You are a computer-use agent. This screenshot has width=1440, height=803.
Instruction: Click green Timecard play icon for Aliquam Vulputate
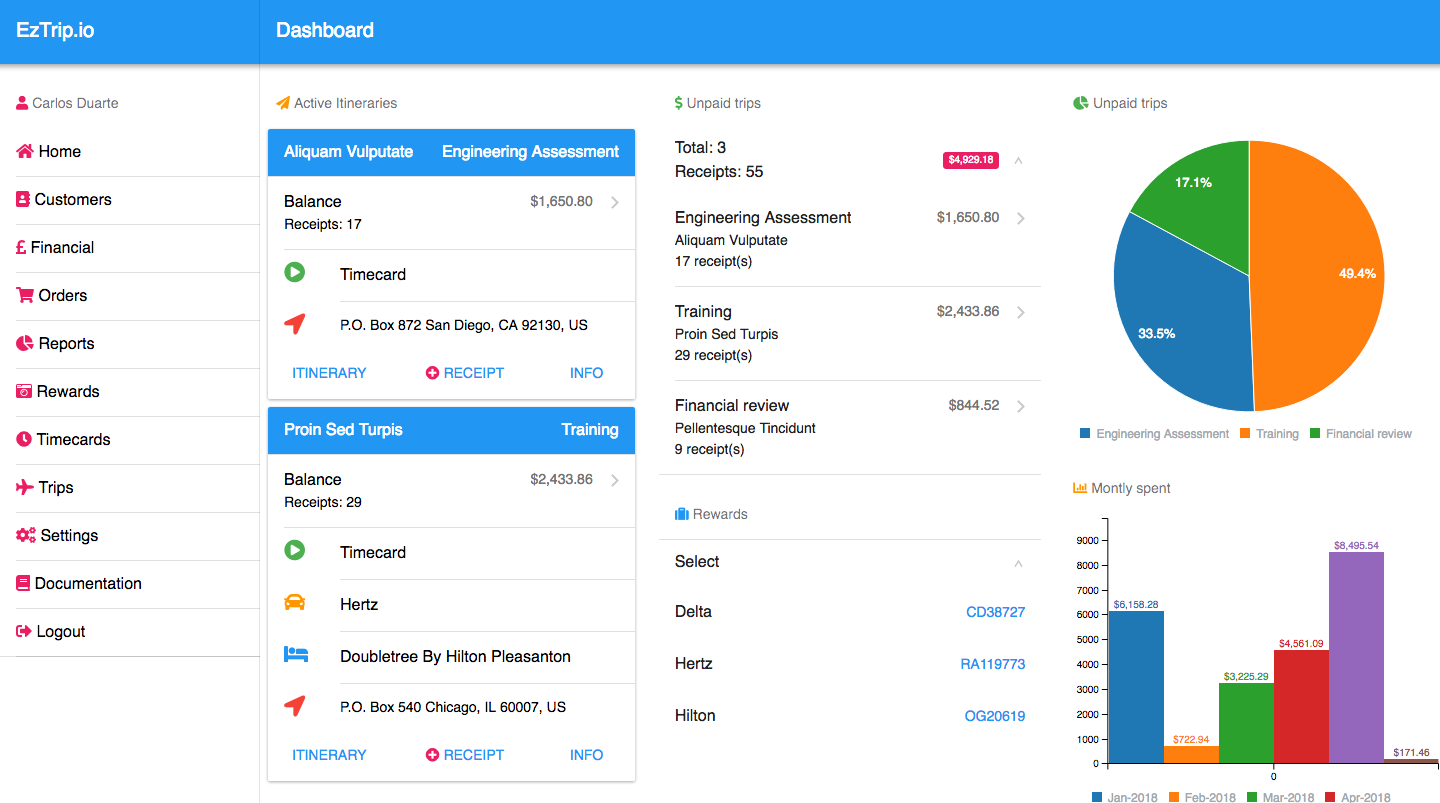(x=294, y=273)
